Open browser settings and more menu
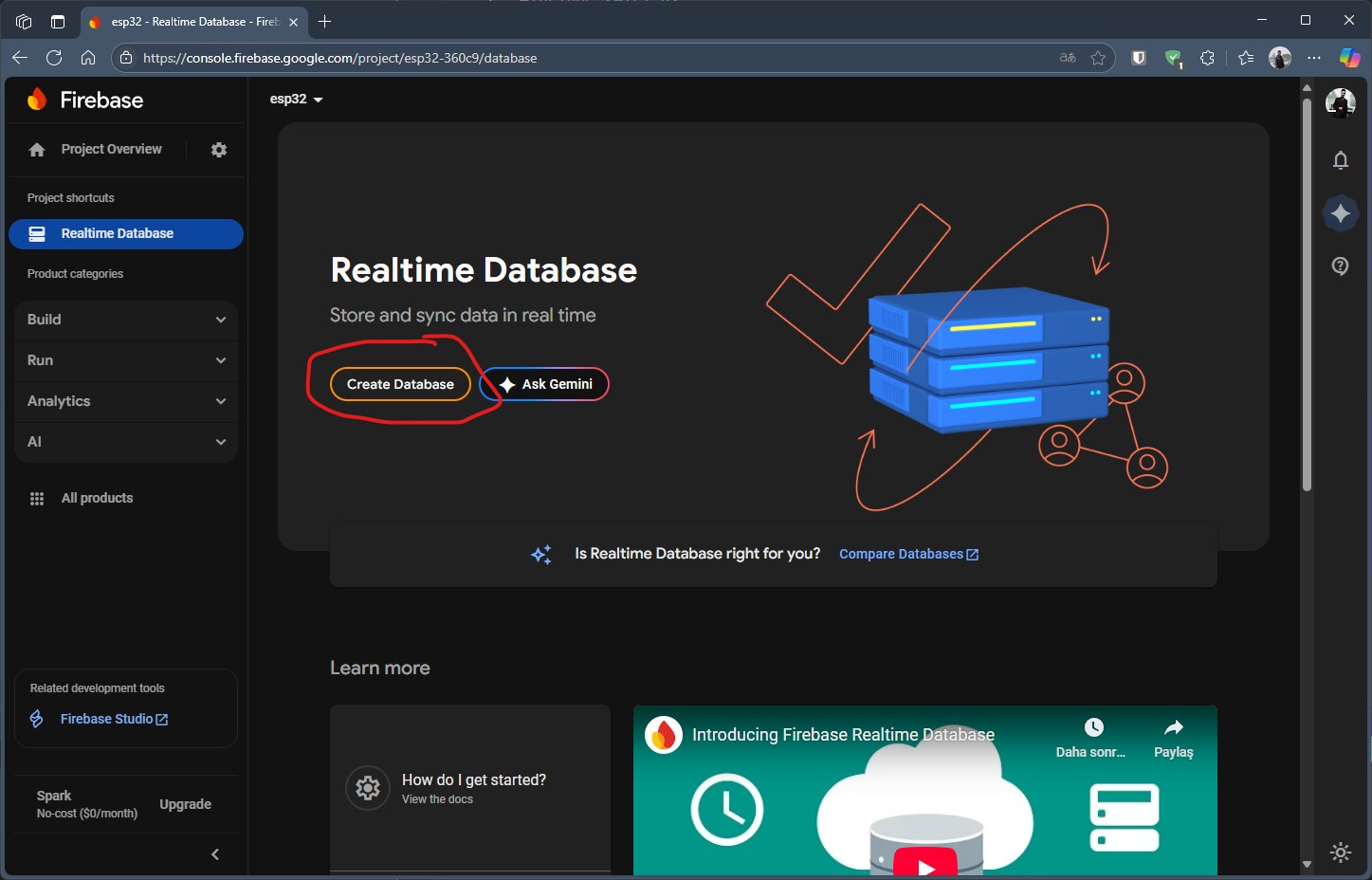 point(1313,58)
